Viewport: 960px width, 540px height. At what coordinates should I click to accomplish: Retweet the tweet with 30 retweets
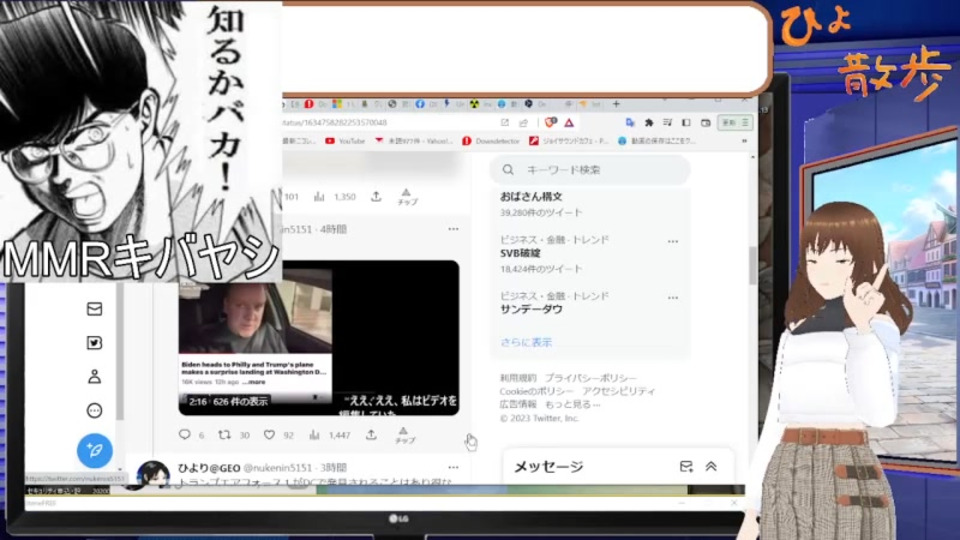[x=224, y=434]
